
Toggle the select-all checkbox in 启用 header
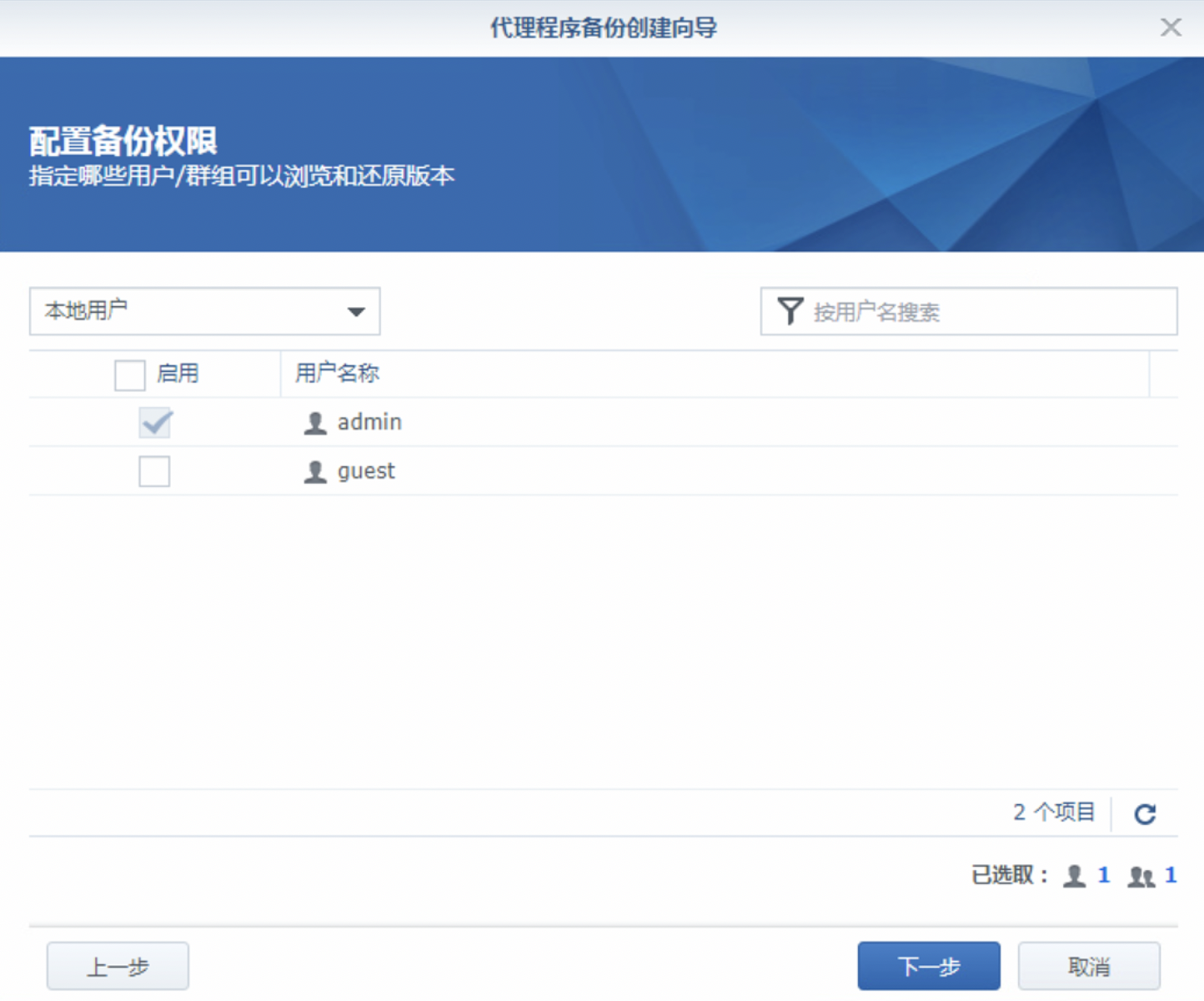coord(128,374)
